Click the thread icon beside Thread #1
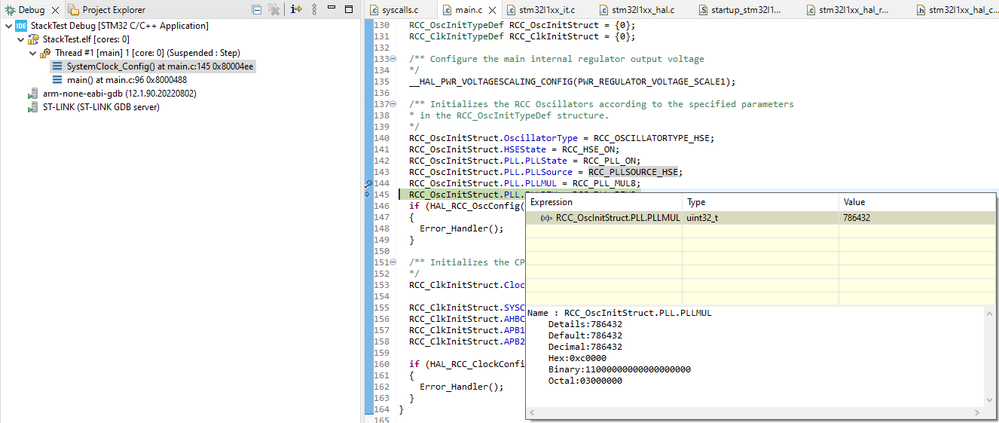Screen dimensions: 999x423 click(x=45, y=53)
